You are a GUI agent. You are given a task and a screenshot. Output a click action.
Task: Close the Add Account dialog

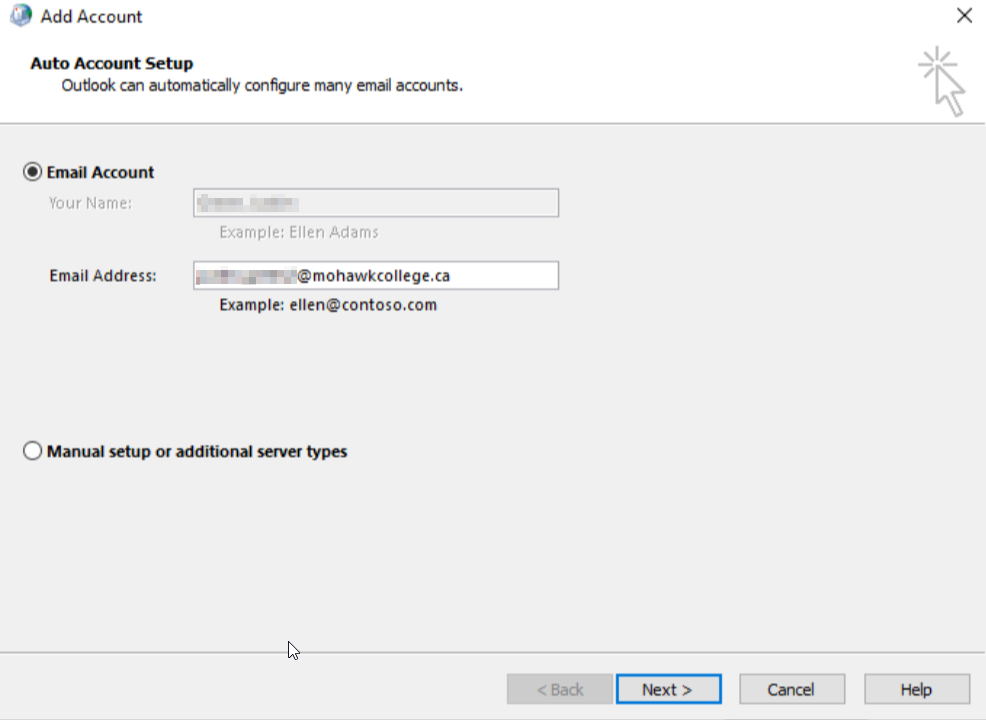pyautogui.click(x=964, y=16)
